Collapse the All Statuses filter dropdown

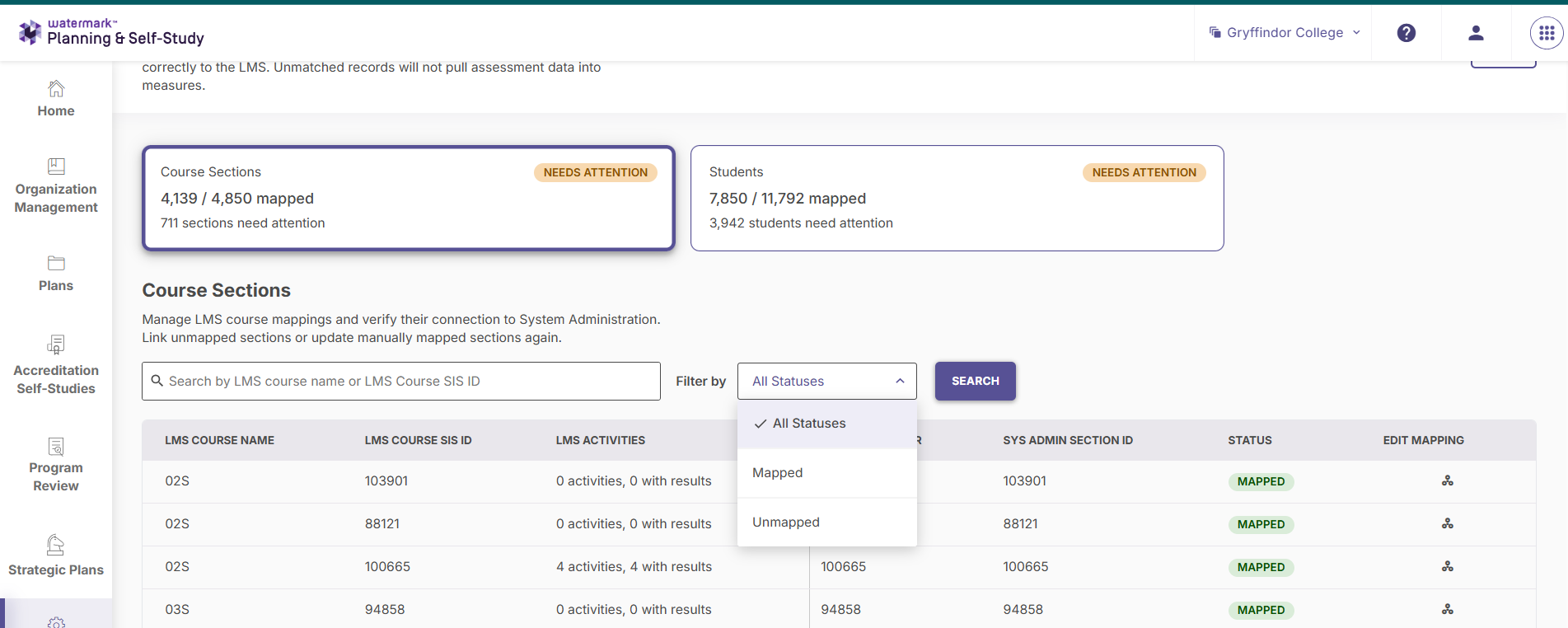click(826, 381)
